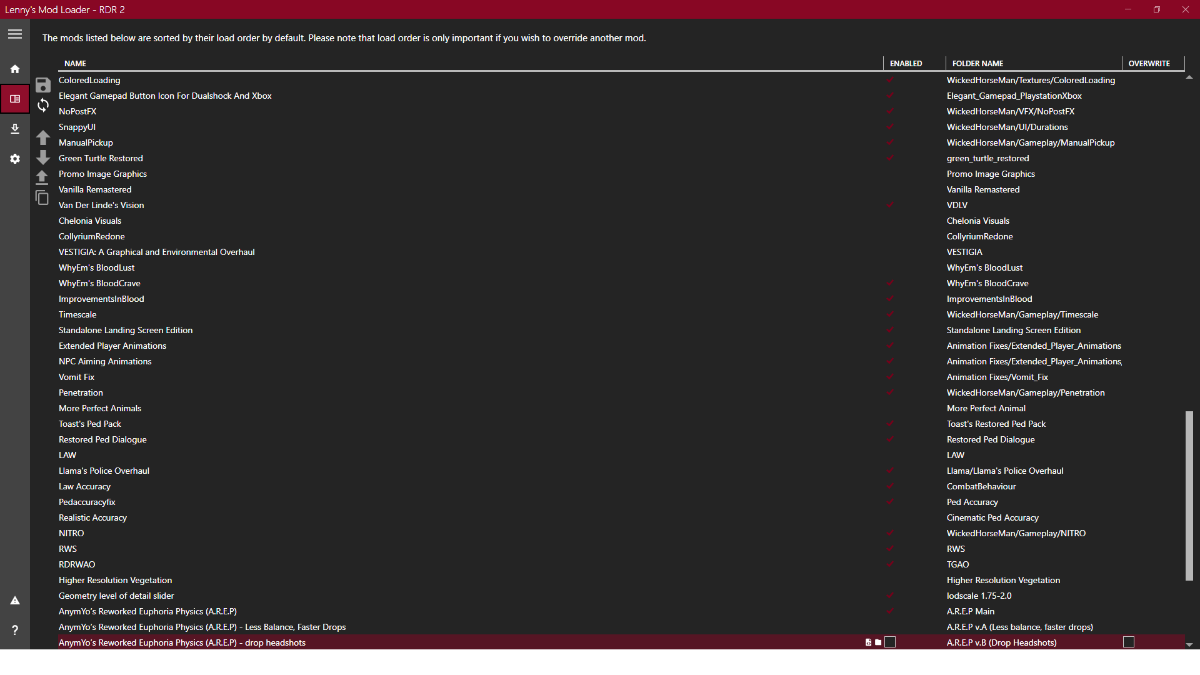Open the Downloads page in sidebar
The image size is (1200, 675).
tap(14, 129)
